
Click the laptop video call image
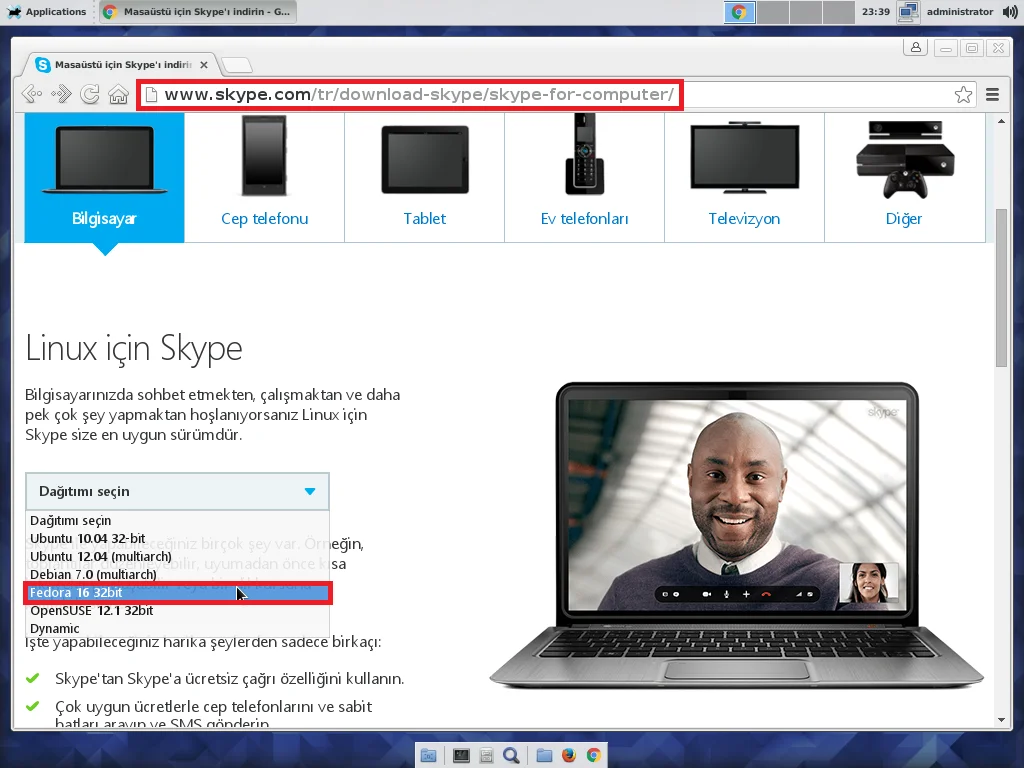[737, 536]
